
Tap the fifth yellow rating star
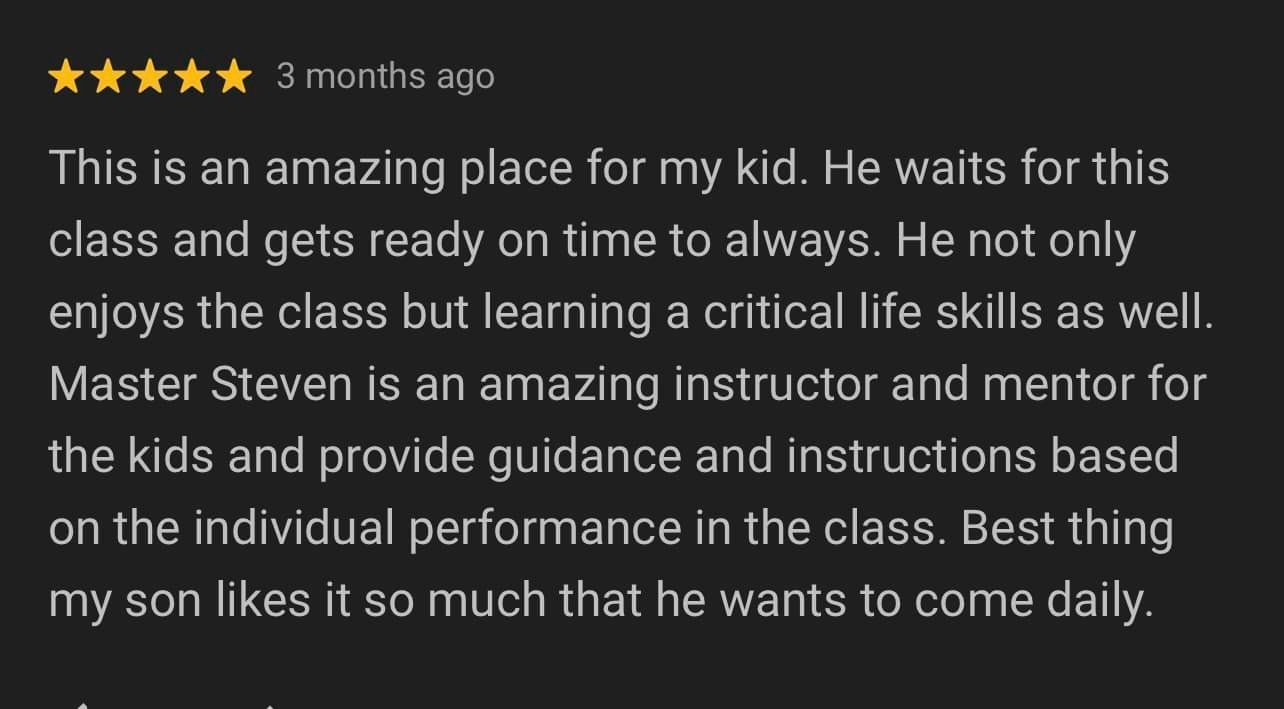coord(234,77)
